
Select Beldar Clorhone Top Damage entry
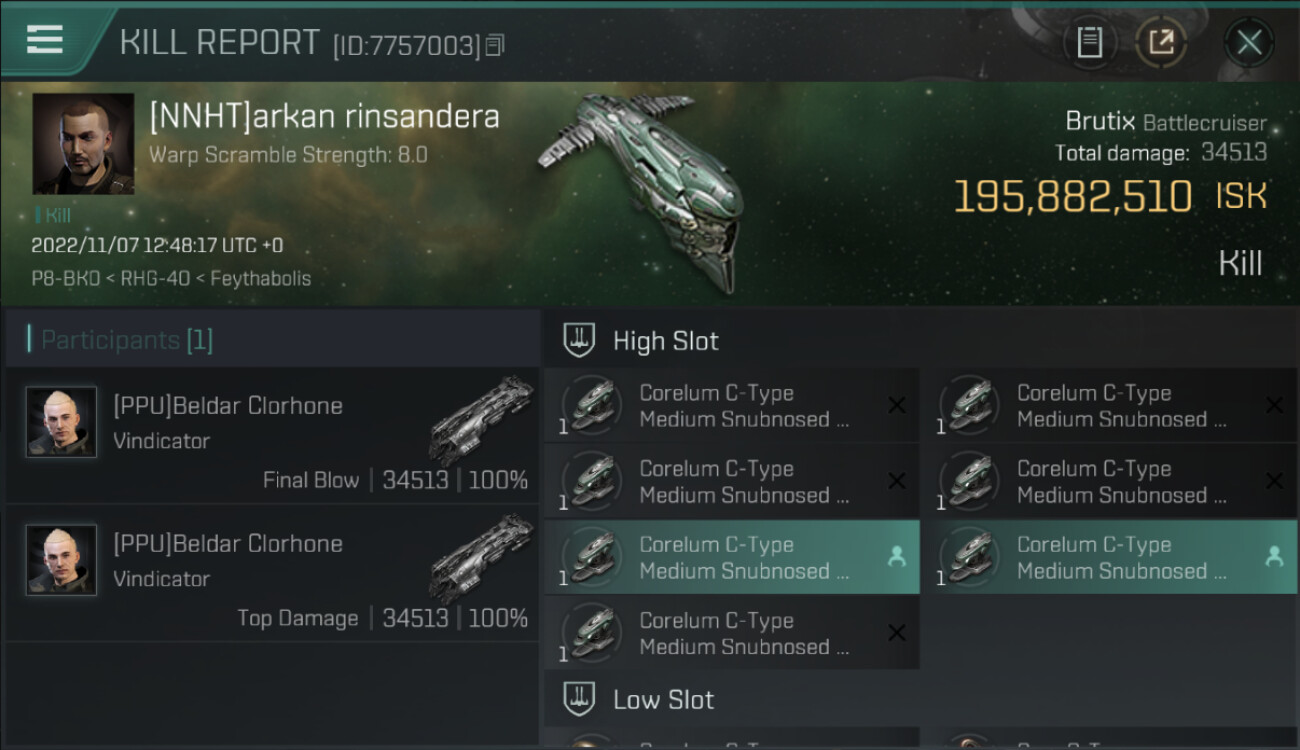[272, 574]
